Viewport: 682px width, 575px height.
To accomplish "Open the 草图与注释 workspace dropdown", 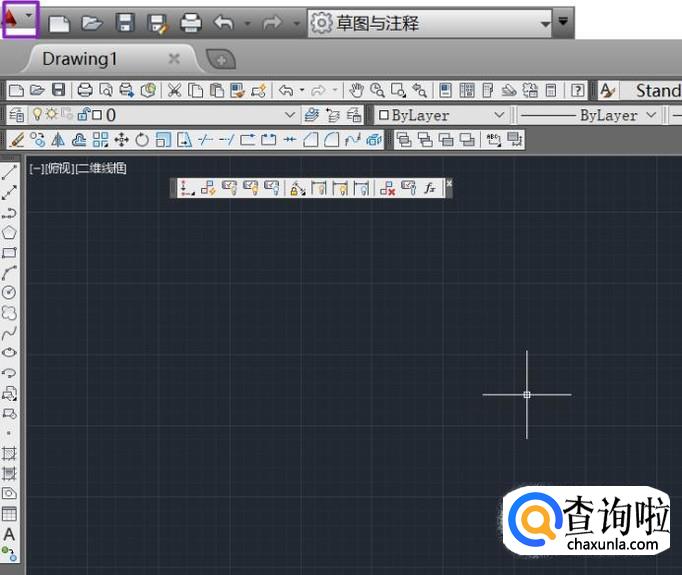I will 544,22.
